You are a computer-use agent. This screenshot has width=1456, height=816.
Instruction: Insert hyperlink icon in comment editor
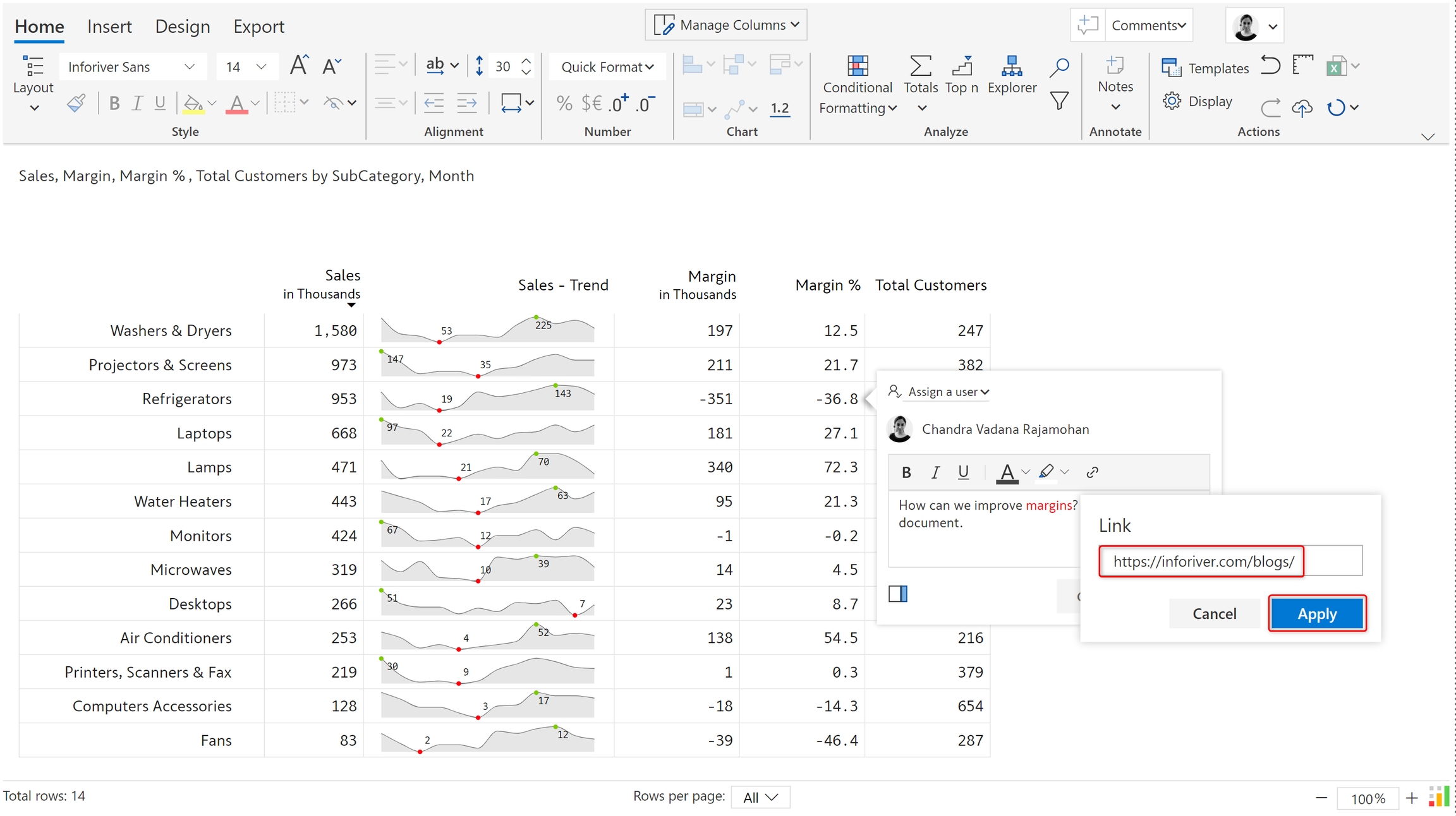point(1092,472)
